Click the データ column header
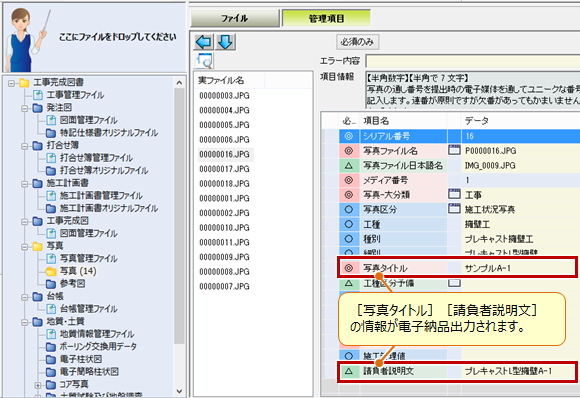Screen dimensions: 580x398 pos(520,121)
